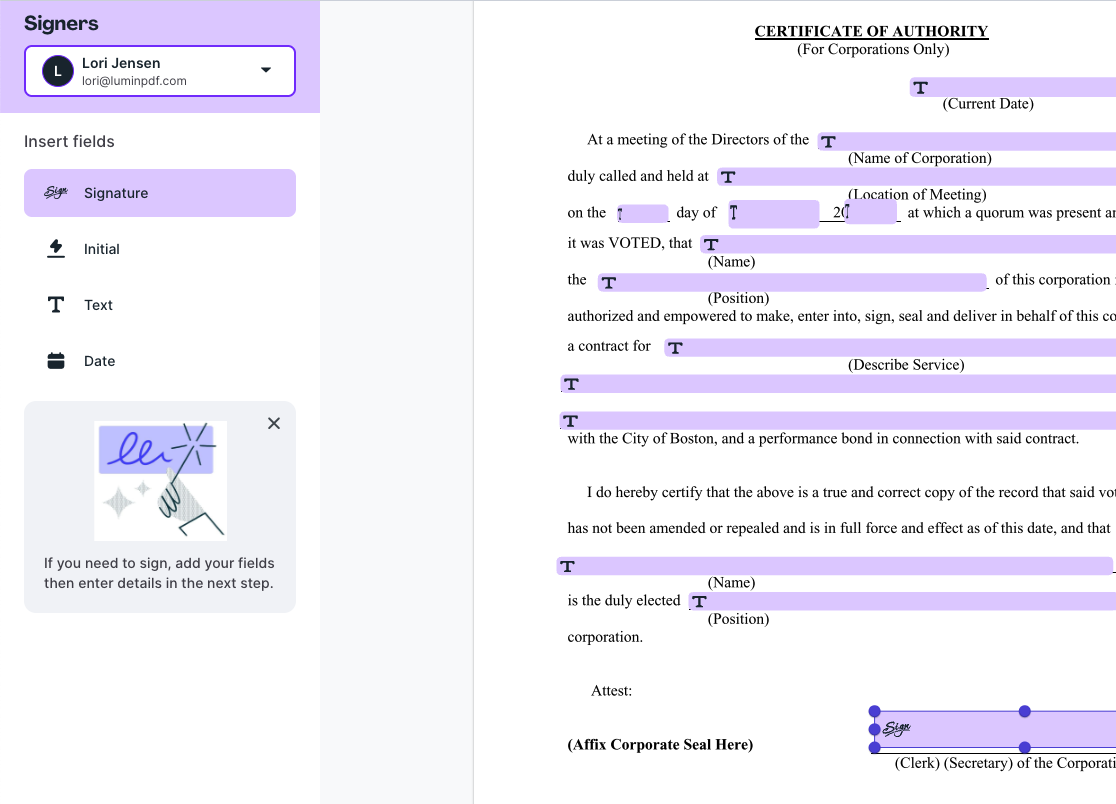Click the day number field after 'on the'
Image resolution: width=1116 pixels, height=804 pixels.
(x=643, y=213)
